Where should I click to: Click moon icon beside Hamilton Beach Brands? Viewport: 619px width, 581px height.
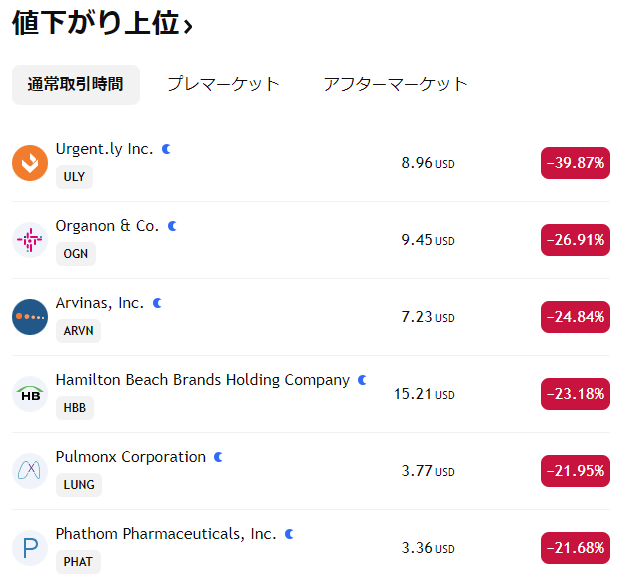pos(363,380)
